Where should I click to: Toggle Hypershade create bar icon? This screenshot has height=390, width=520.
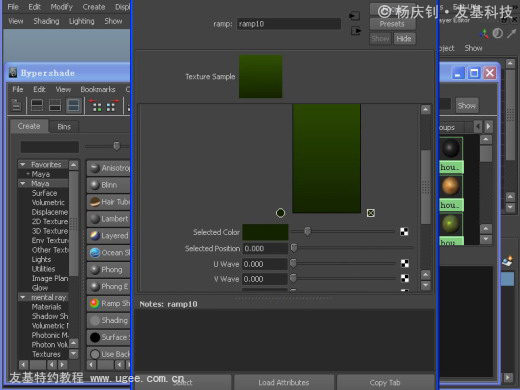[16, 105]
